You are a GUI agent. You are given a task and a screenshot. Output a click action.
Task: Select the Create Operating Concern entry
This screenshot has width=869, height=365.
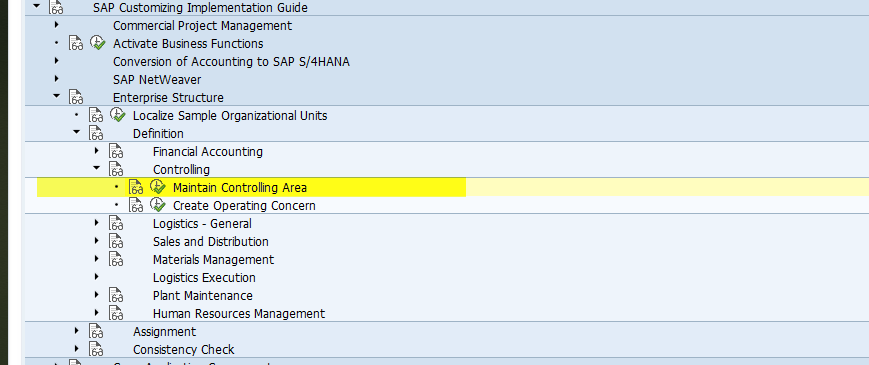coord(244,205)
